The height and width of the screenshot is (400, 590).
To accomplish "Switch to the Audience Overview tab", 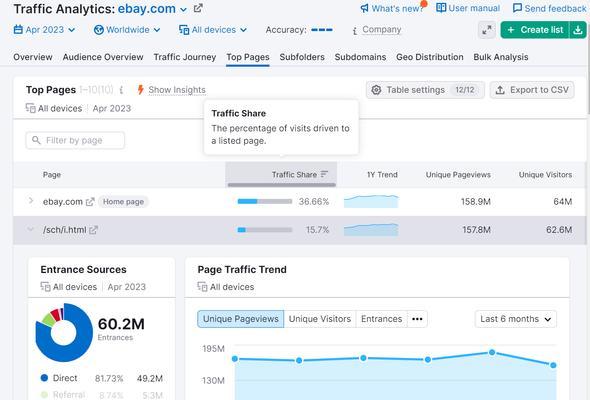I will click(x=103, y=57).
